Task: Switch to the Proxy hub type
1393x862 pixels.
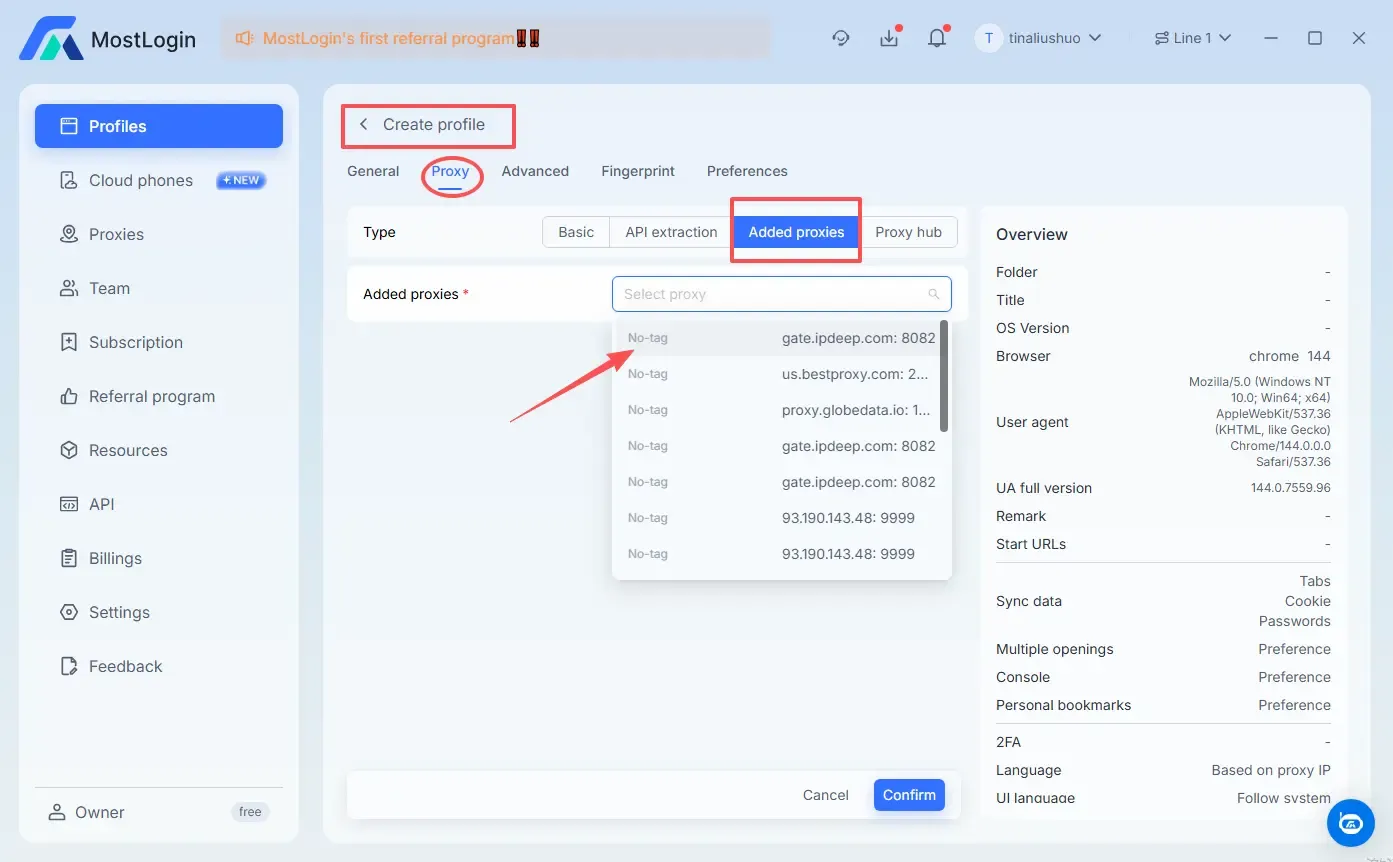Action: (x=908, y=232)
